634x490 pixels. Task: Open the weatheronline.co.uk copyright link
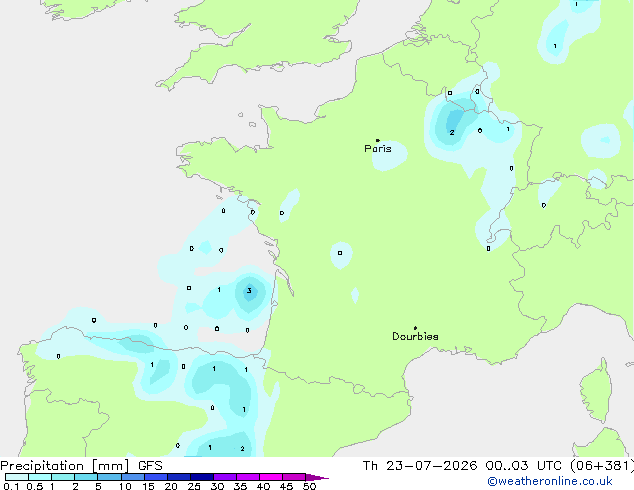click(x=550, y=481)
